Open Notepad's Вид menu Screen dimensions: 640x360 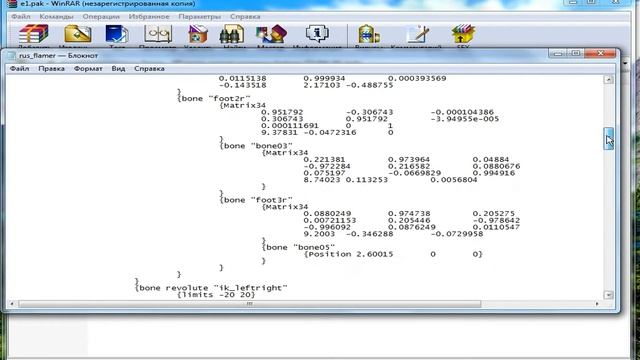118,69
